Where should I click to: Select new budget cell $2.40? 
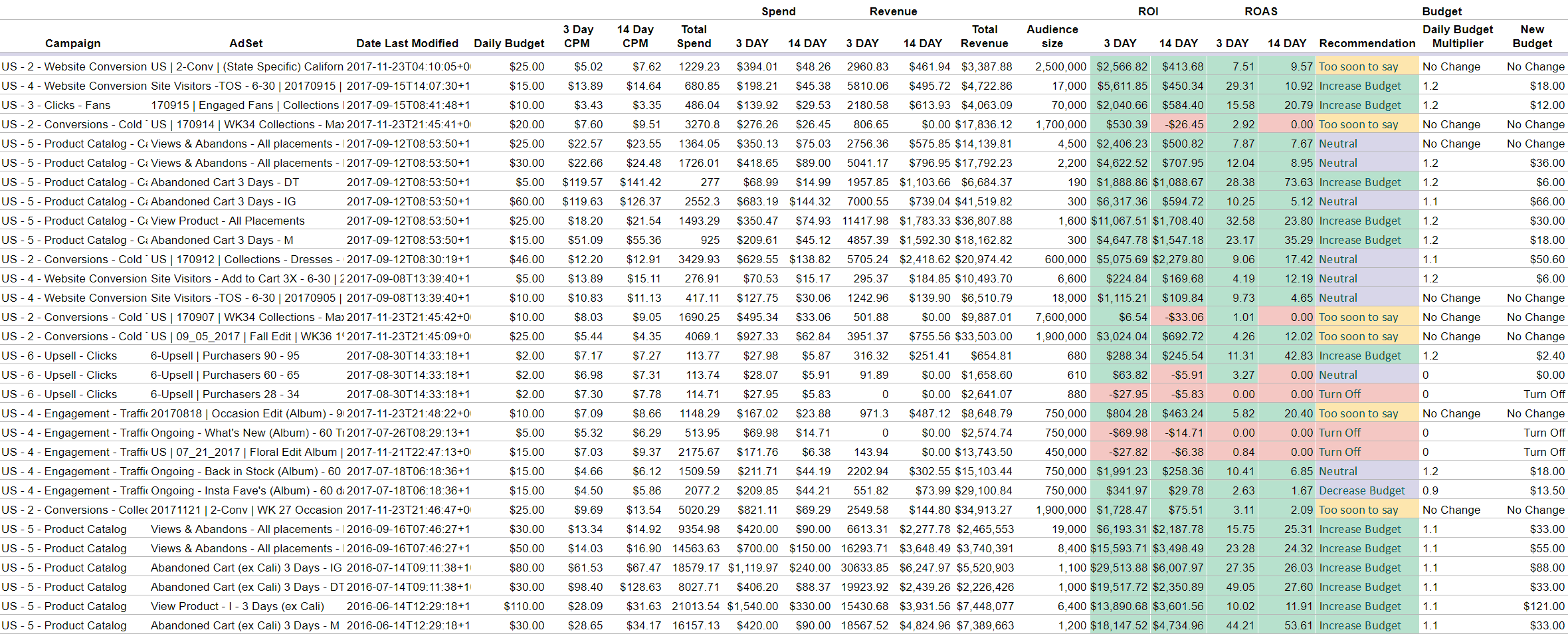(x=1550, y=356)
